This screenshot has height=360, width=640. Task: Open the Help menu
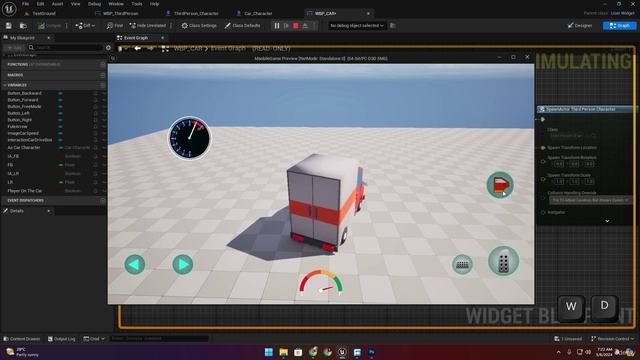154,4
